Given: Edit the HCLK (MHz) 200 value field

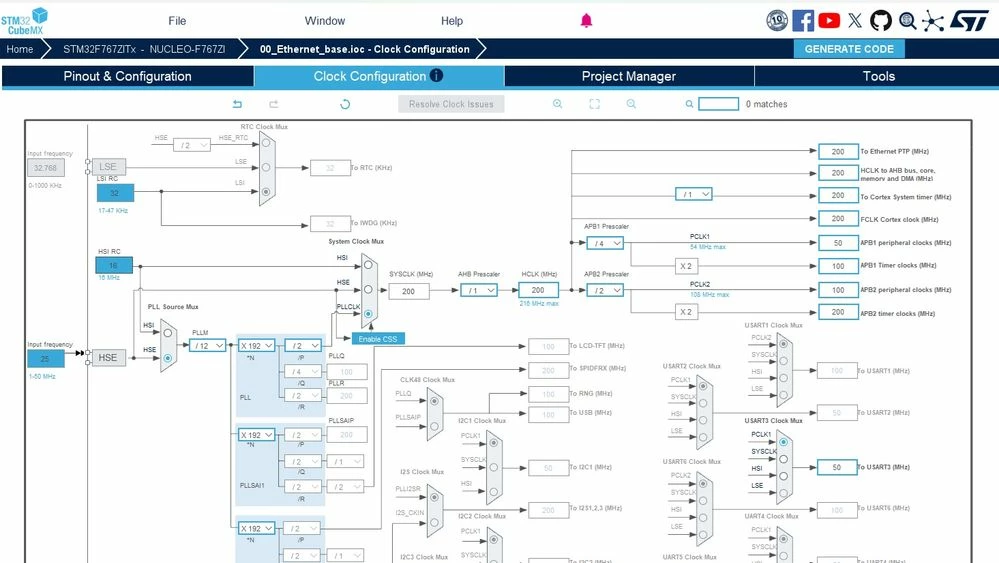Looking at the screenshot, I should pyautogui.click(x=538, y=290).
